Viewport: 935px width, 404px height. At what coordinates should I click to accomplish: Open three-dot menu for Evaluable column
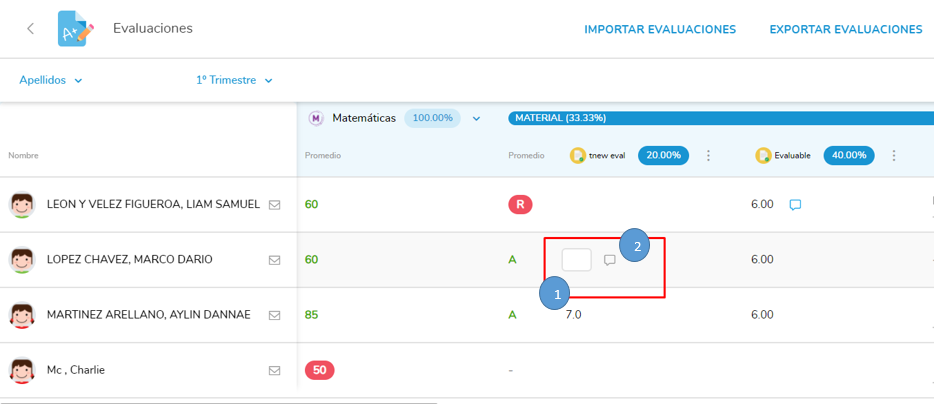894,155
